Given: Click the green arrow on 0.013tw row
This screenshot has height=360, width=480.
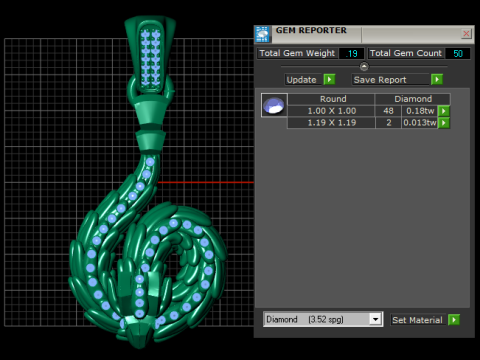Looking at the screenshot, I should (444, 123).
